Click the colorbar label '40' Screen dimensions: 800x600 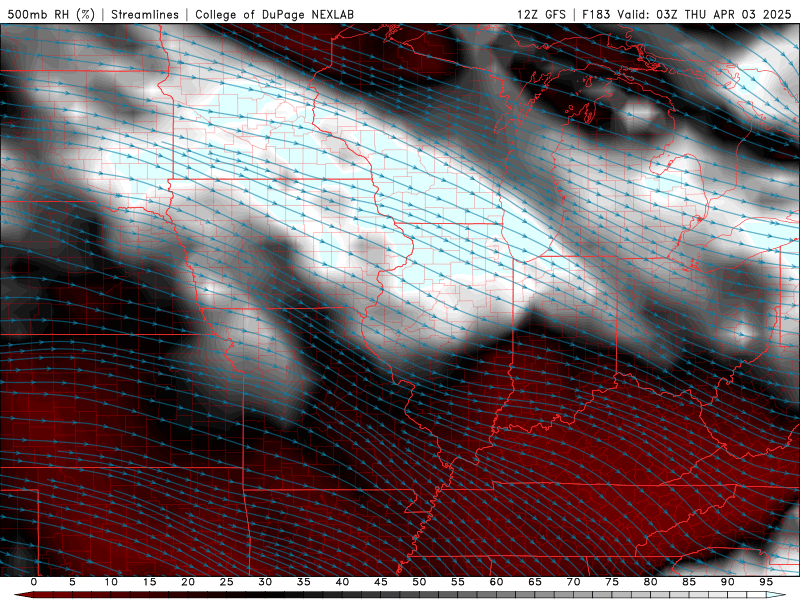342,582
